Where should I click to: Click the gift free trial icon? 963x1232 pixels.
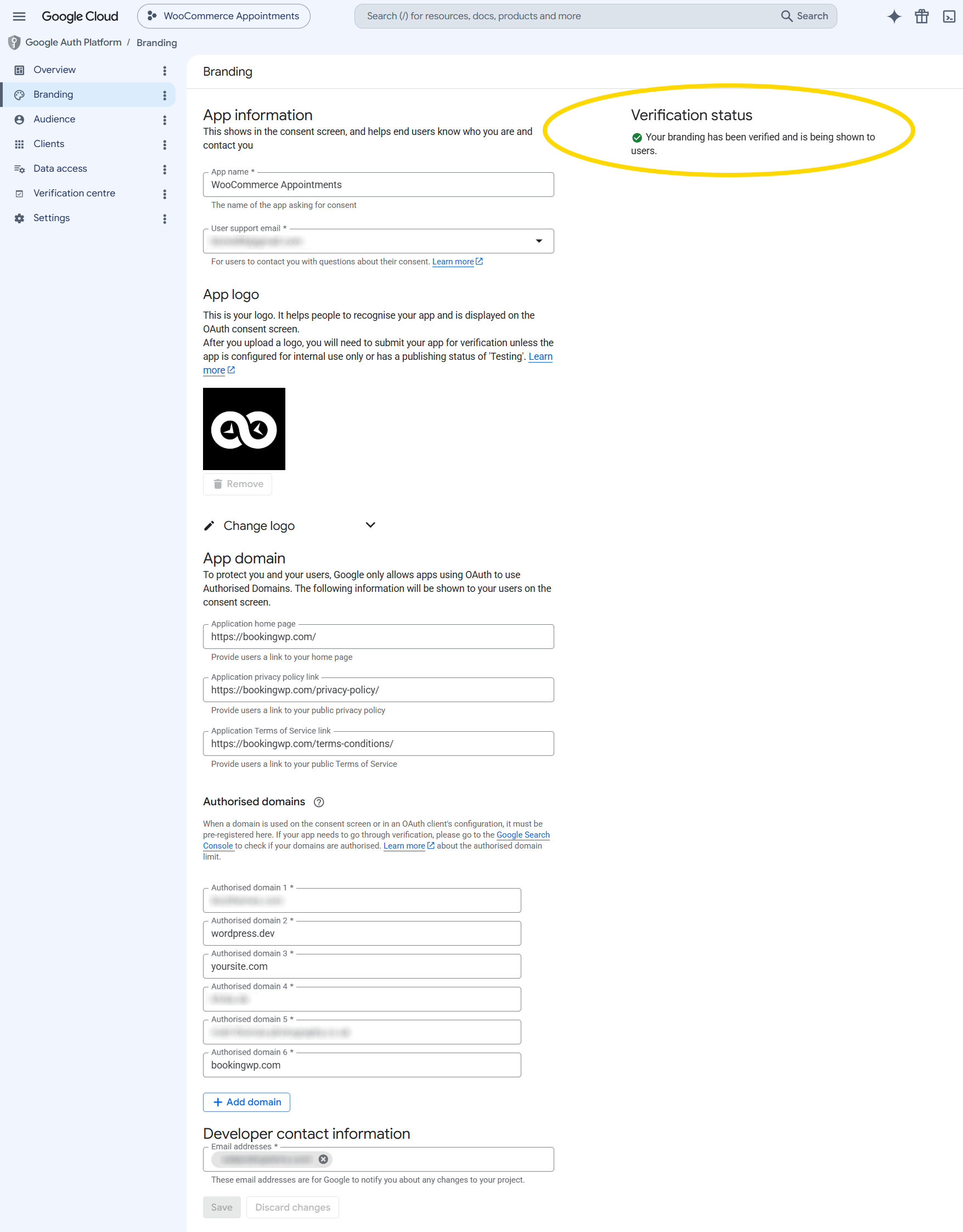[922, 16]
